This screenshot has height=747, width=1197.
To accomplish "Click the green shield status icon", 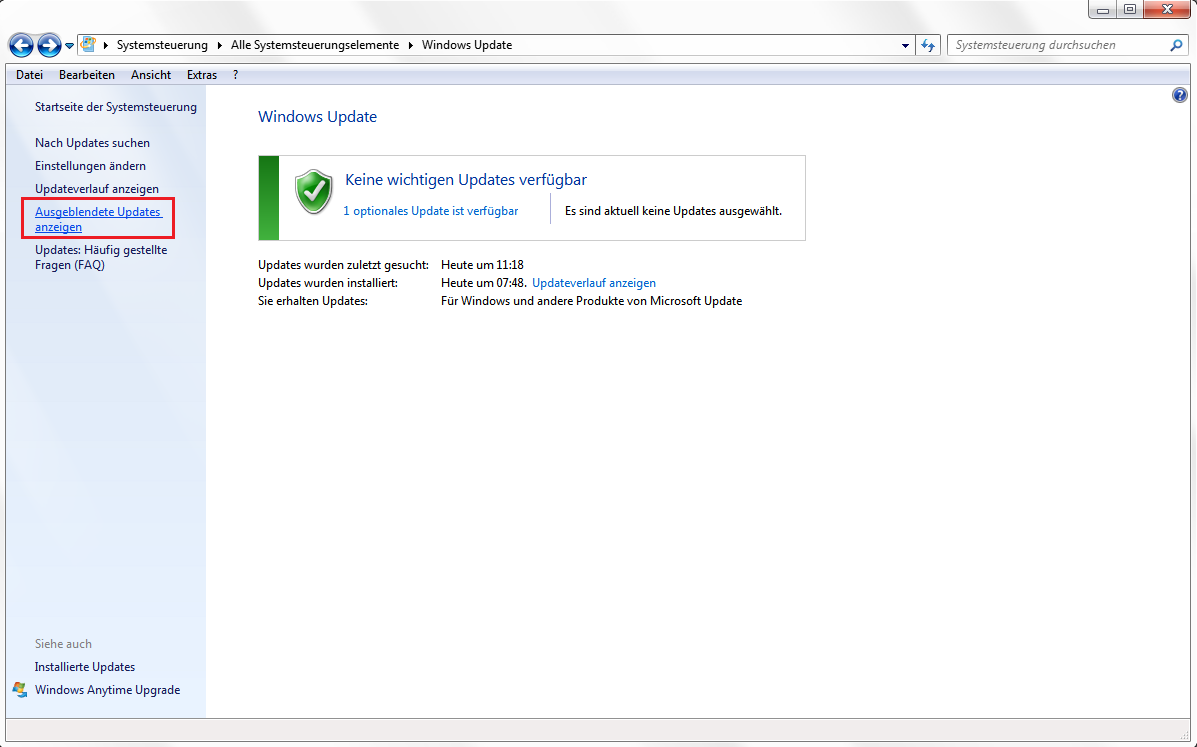I will point(314,192).
